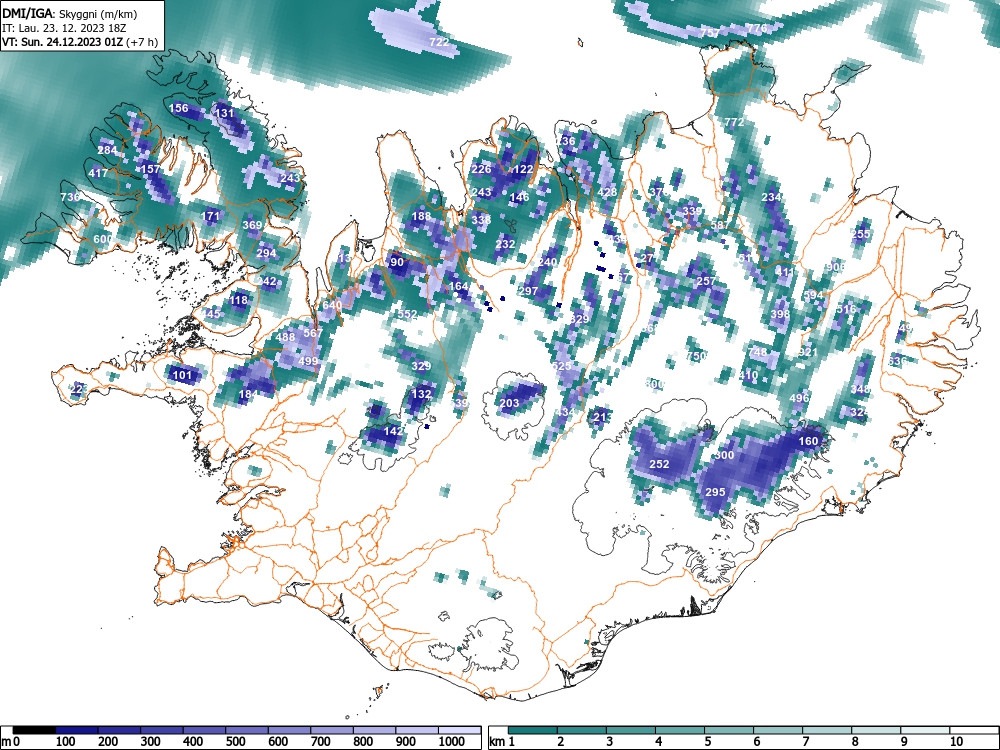Viewport: 1000px width, 750px height.
Task: Click the visibility value 252 on Vatnajökull
Action: pyautogui.click(x=659, y=464)
